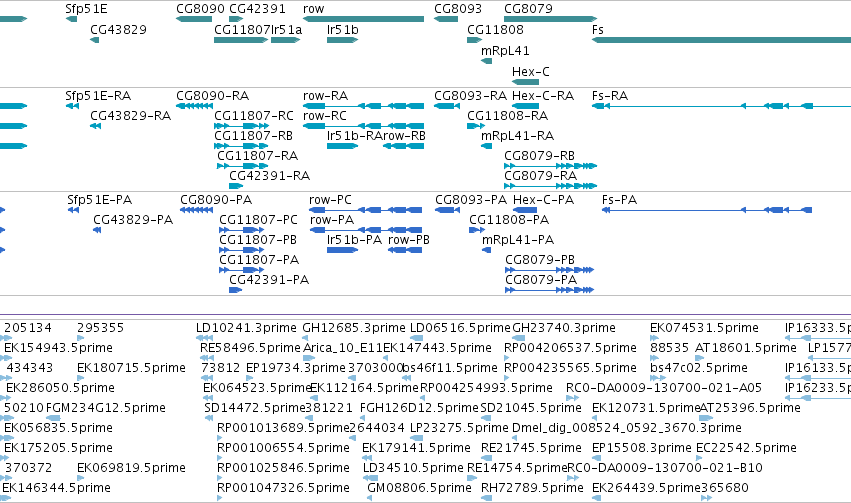Click protein CG43829-PA
This screenshot has width=851, height=503.
click(x=133, y=220)
